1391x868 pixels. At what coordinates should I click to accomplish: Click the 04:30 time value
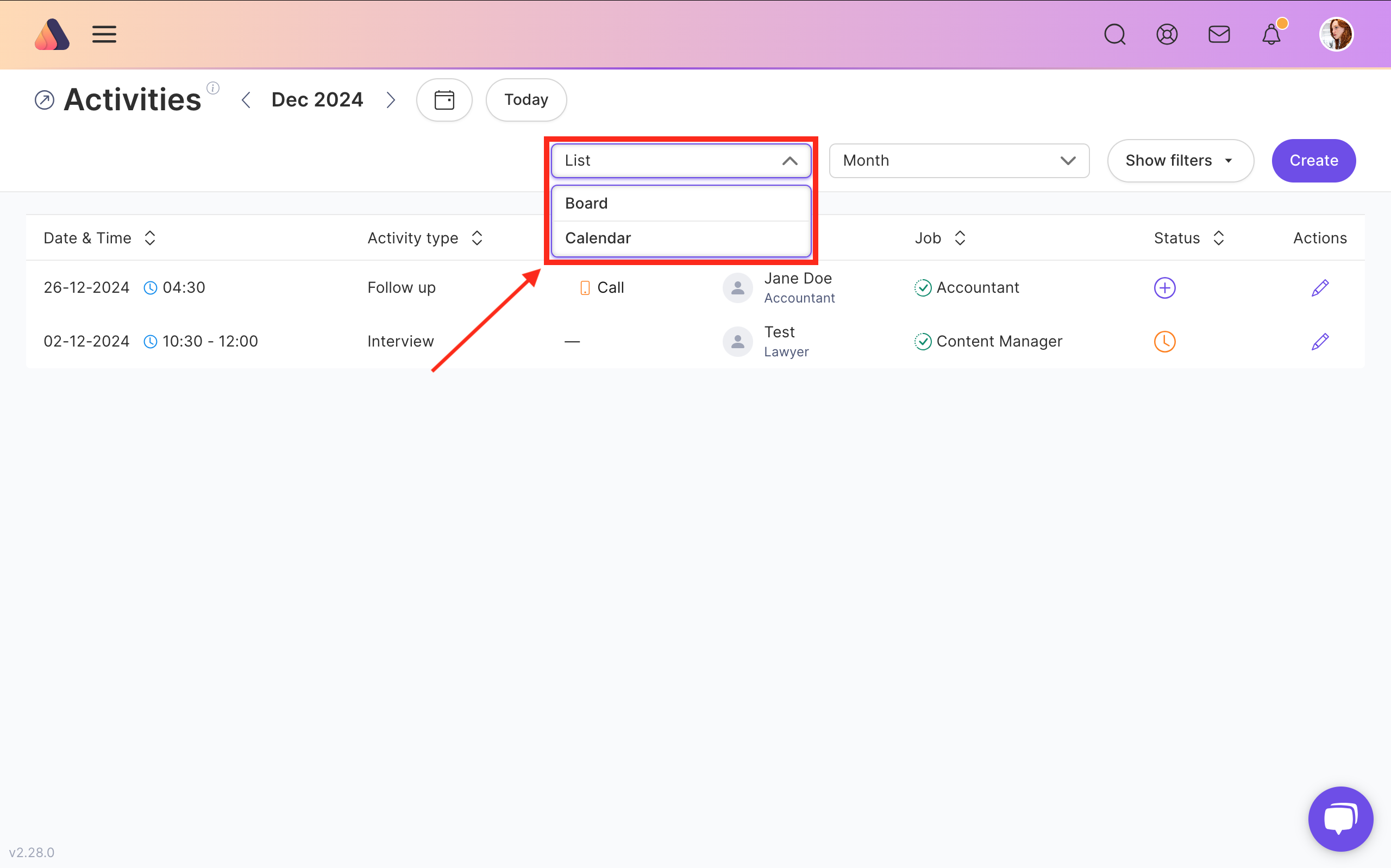click(x=184, y=287)
